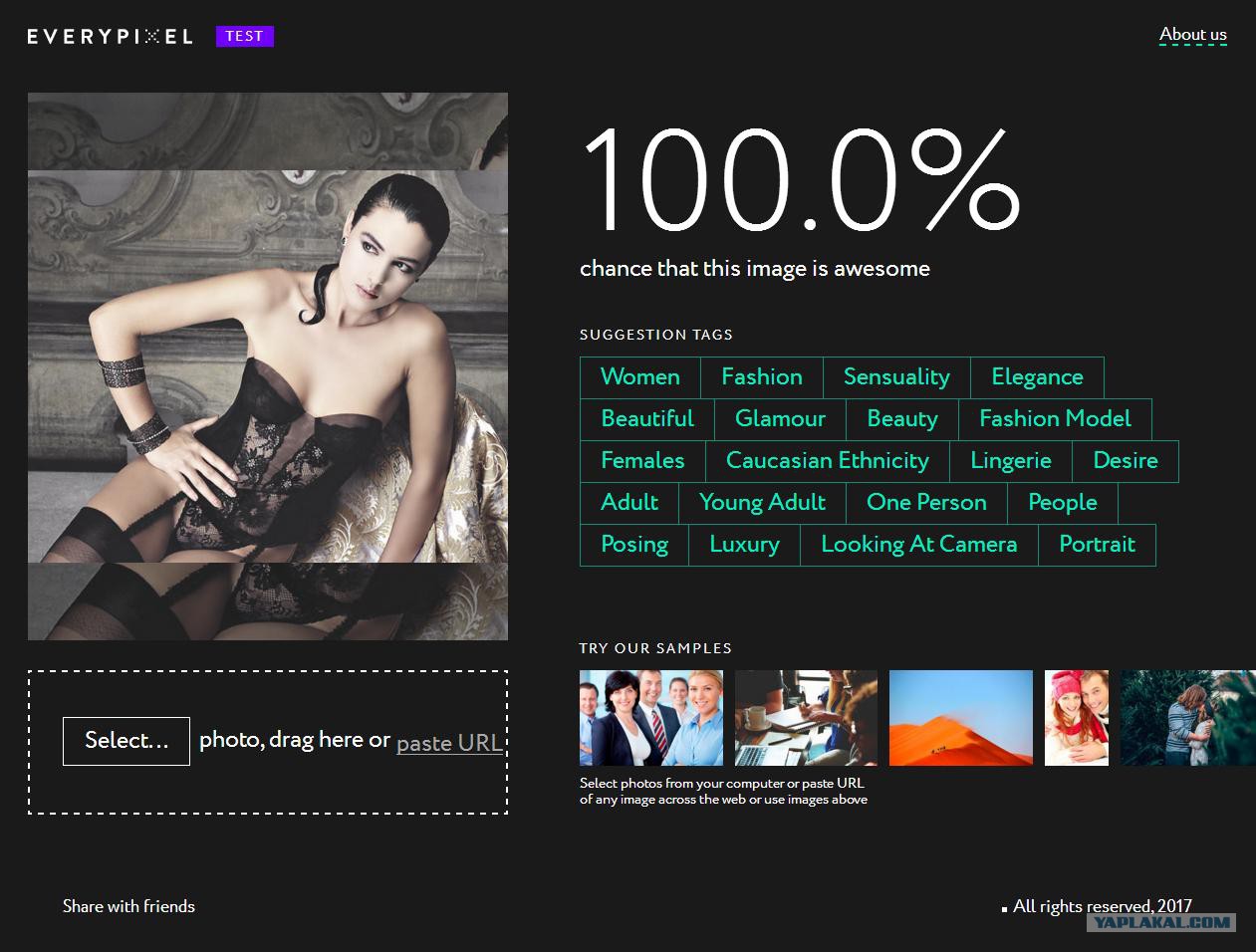
Task: Click the People tag
Action: (1063, 503)
